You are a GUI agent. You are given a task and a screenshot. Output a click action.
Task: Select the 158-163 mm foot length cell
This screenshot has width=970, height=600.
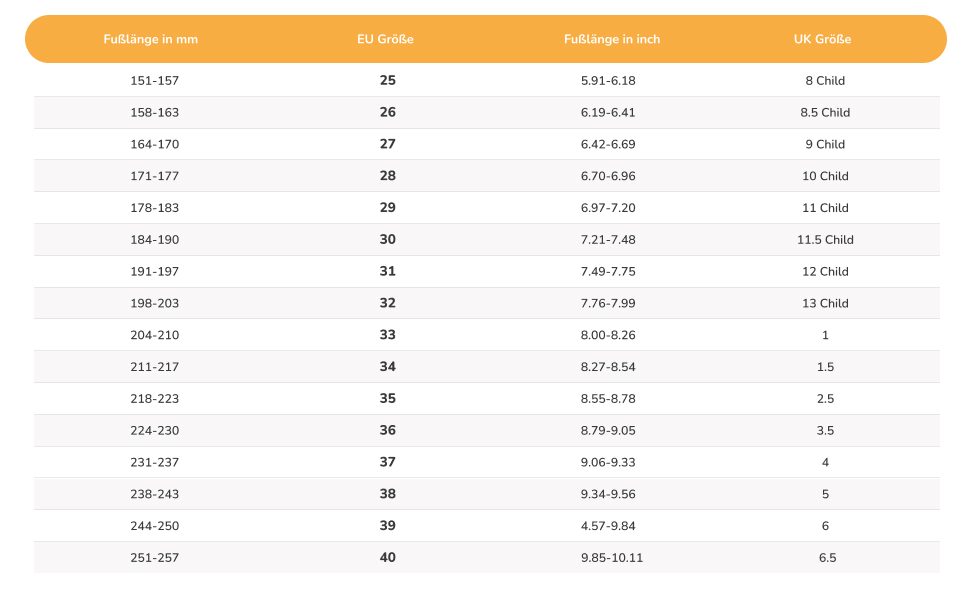155,112
